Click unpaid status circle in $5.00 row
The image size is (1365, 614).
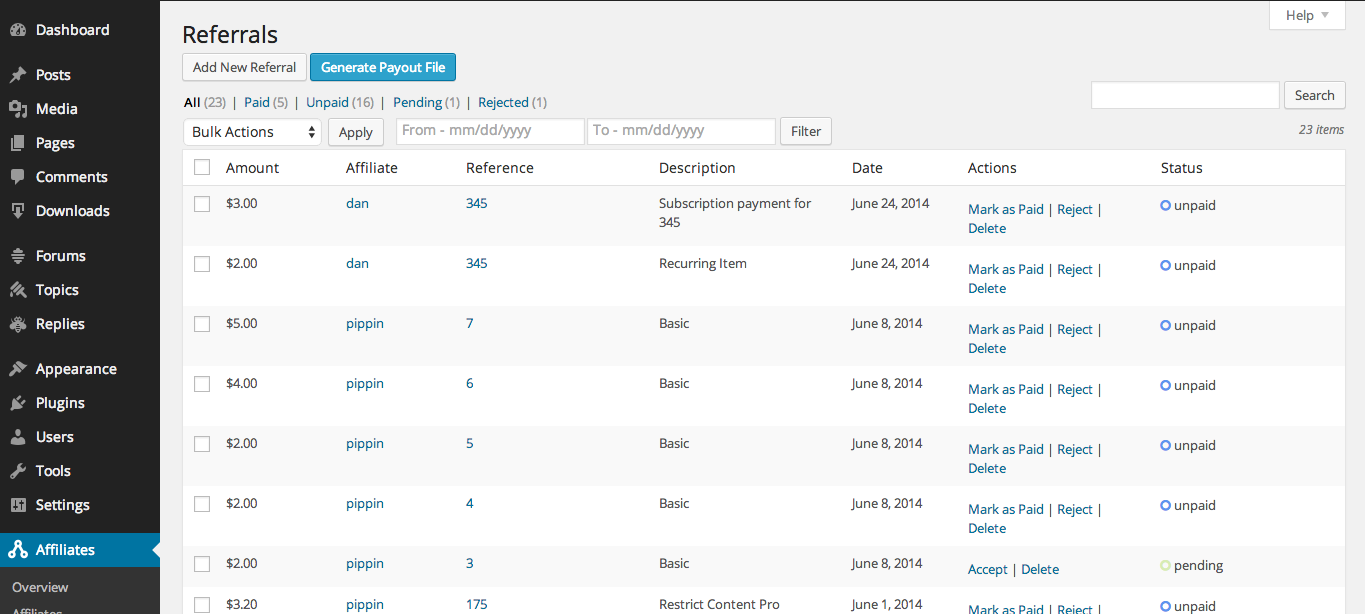[x=1165, y=325]
